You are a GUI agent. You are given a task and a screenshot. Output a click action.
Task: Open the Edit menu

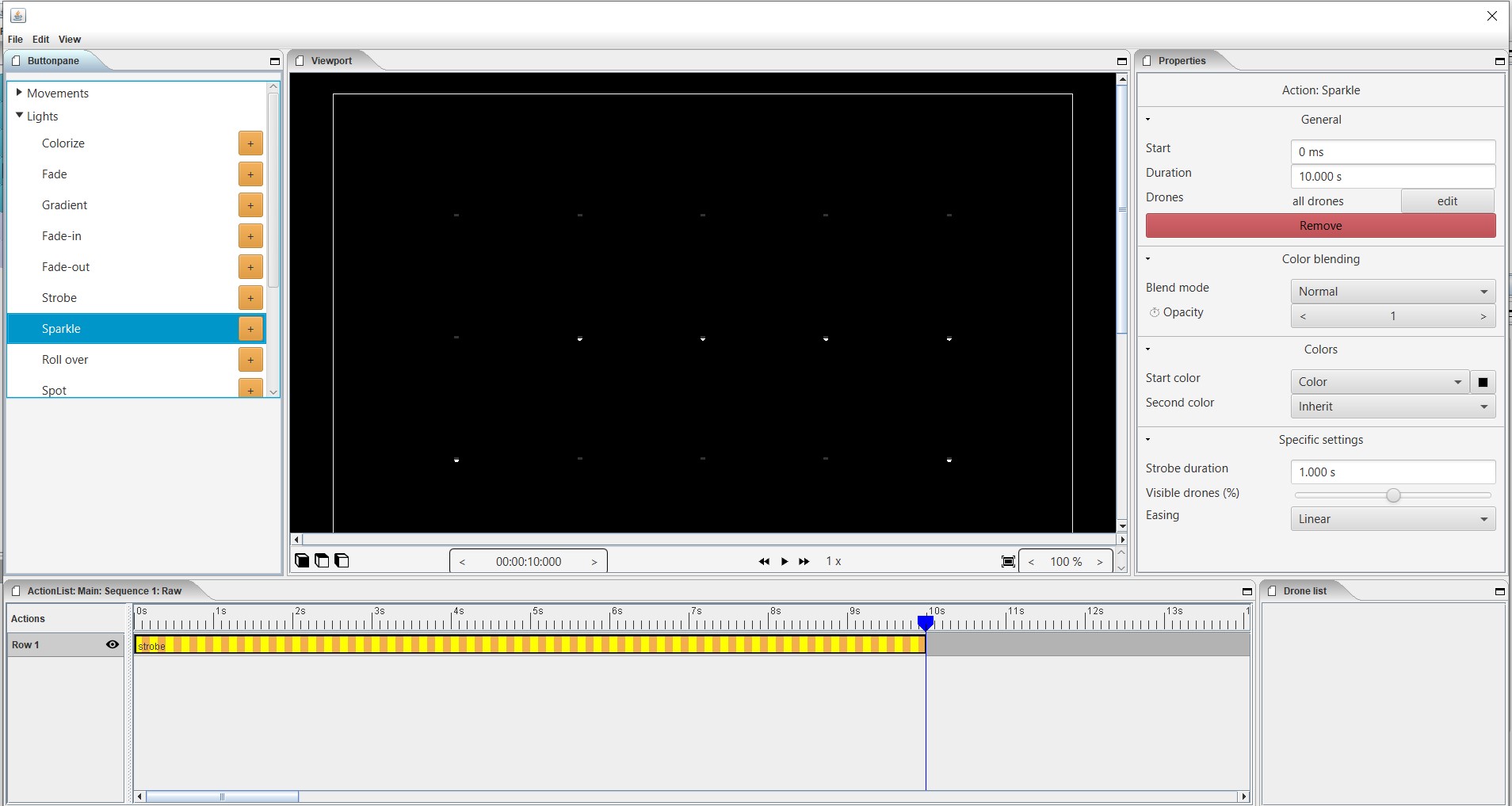pyautogui.click(x=41, y=40)
